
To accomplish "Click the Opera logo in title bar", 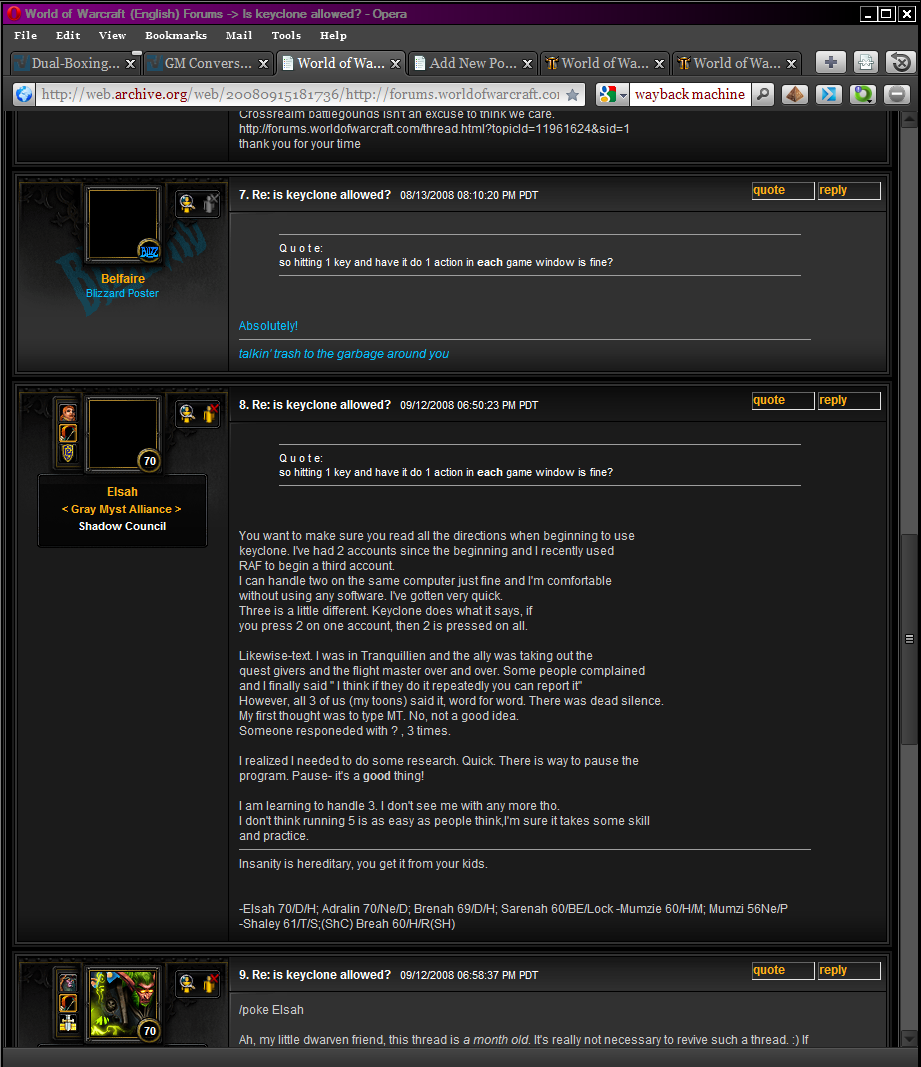I will [13, 13].
